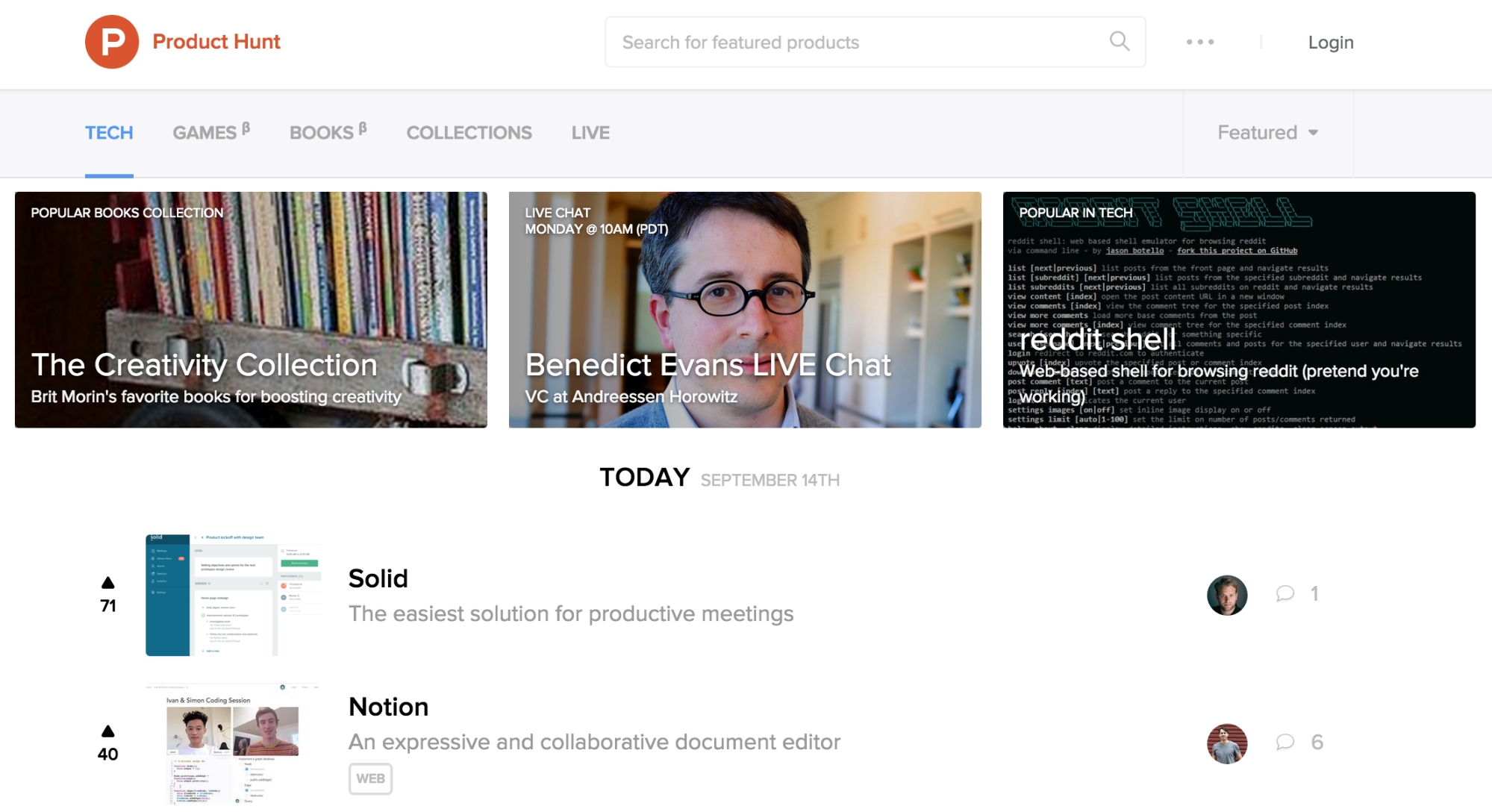
Task: Click the search magnifier icon
Action: [1119, 42]
